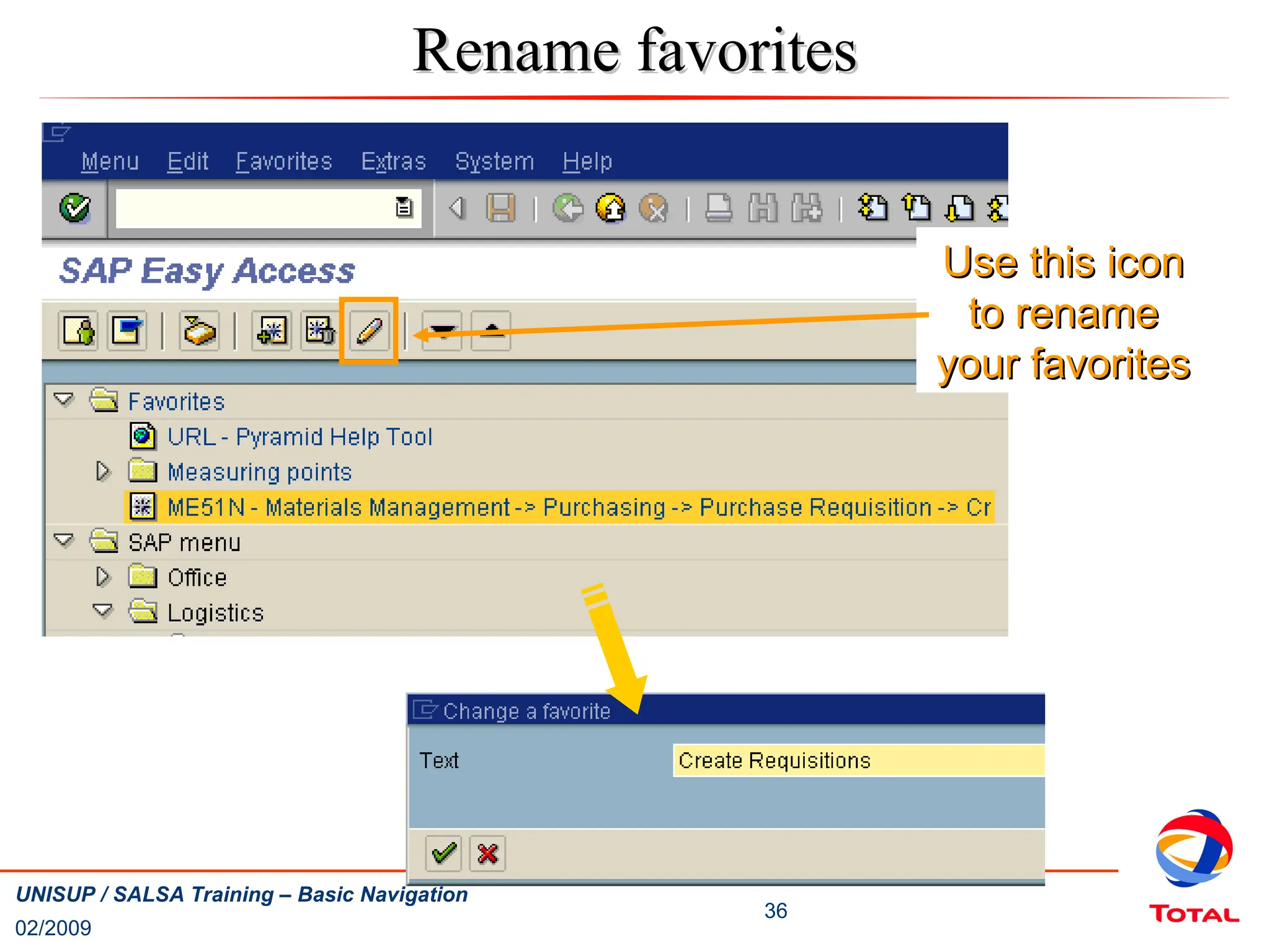Open the System menu
The width and height of the screenshot is (1270, 952).
click(x=495, y=162)
